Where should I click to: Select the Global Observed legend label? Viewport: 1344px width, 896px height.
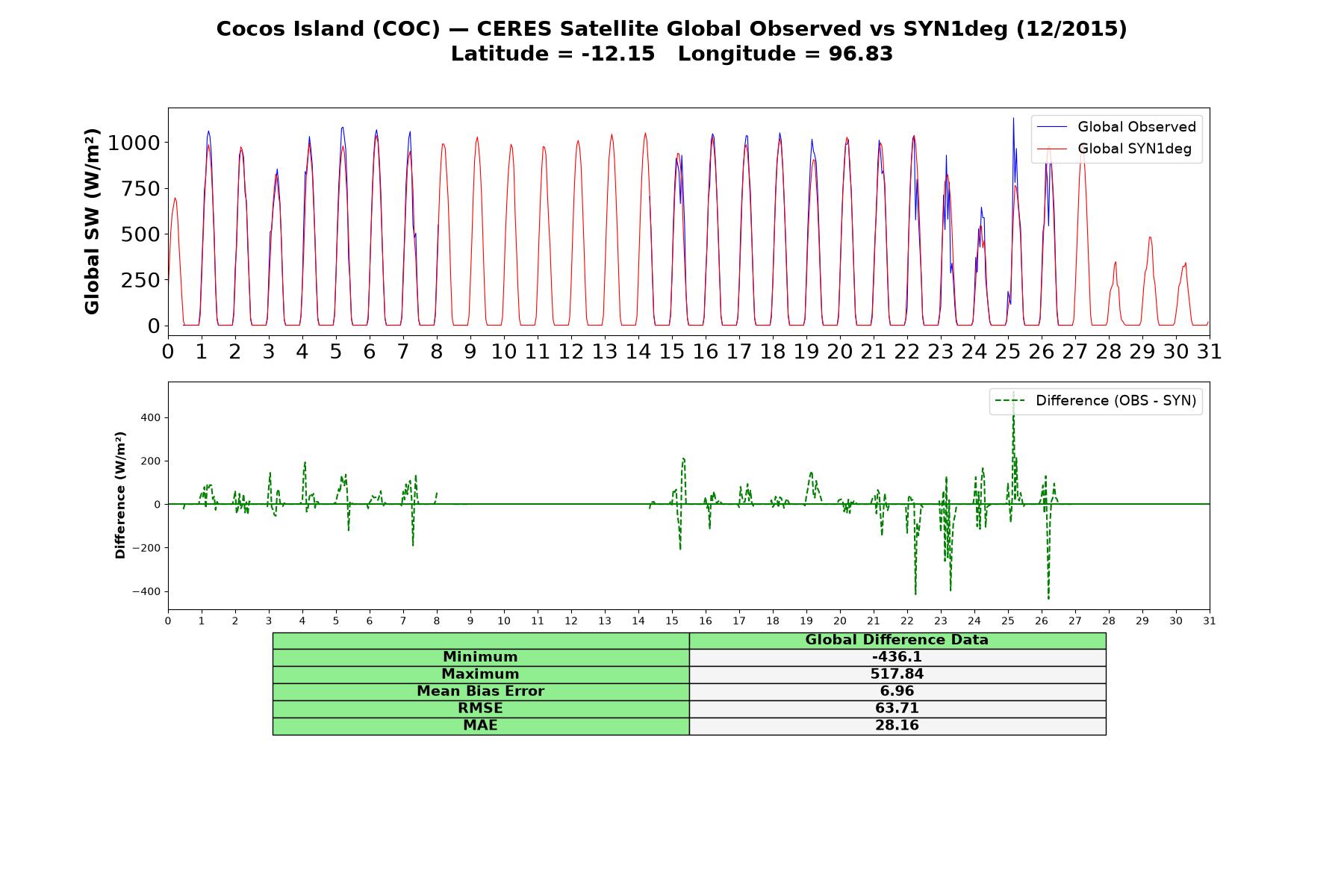point(1137,127)
